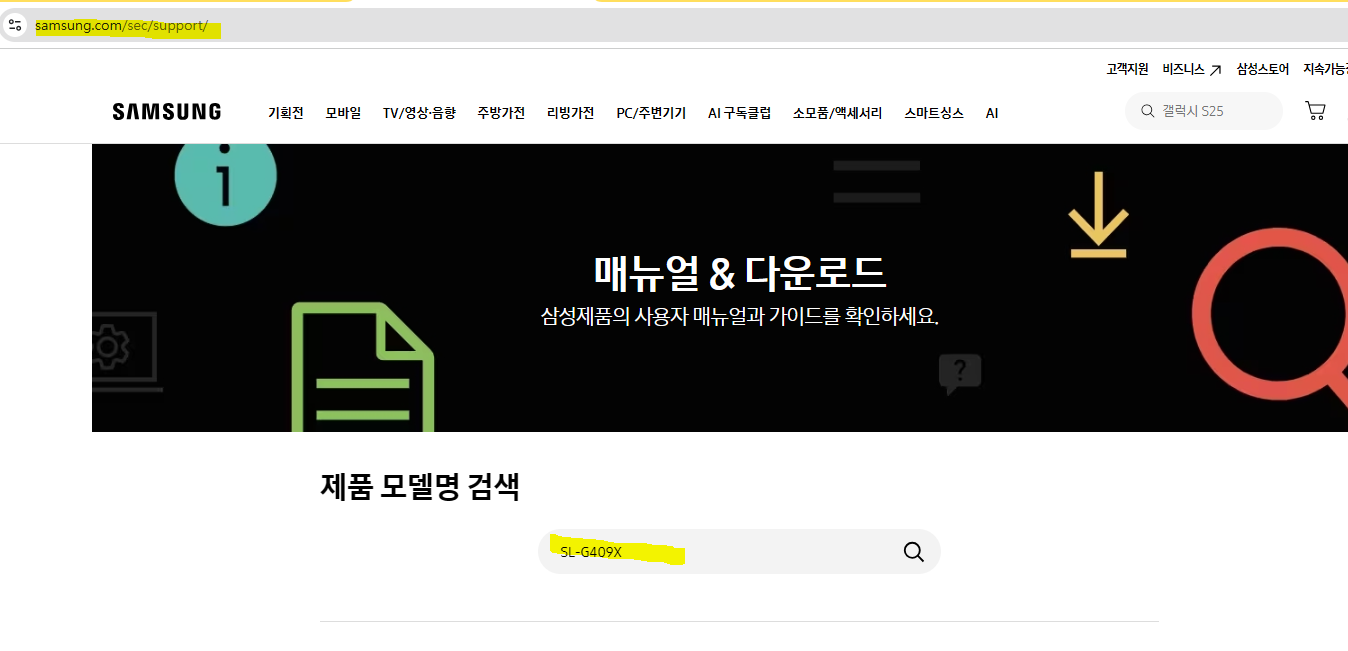Open the 소모품/액세서리 menu
Viewport: 1348px width, 651px height.
(x=838, y=113)
